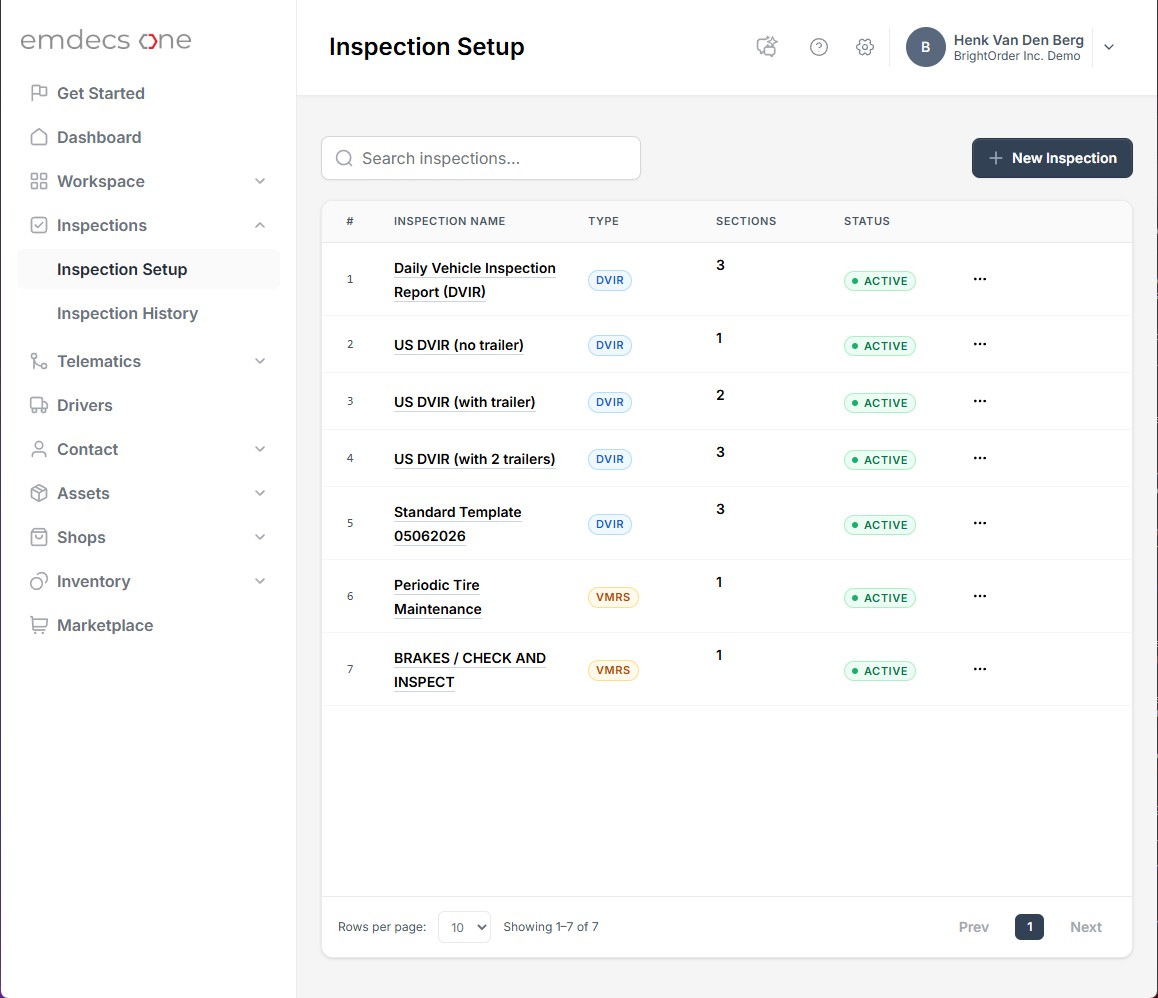Expand the Shops menu chevron

point(260,537)
